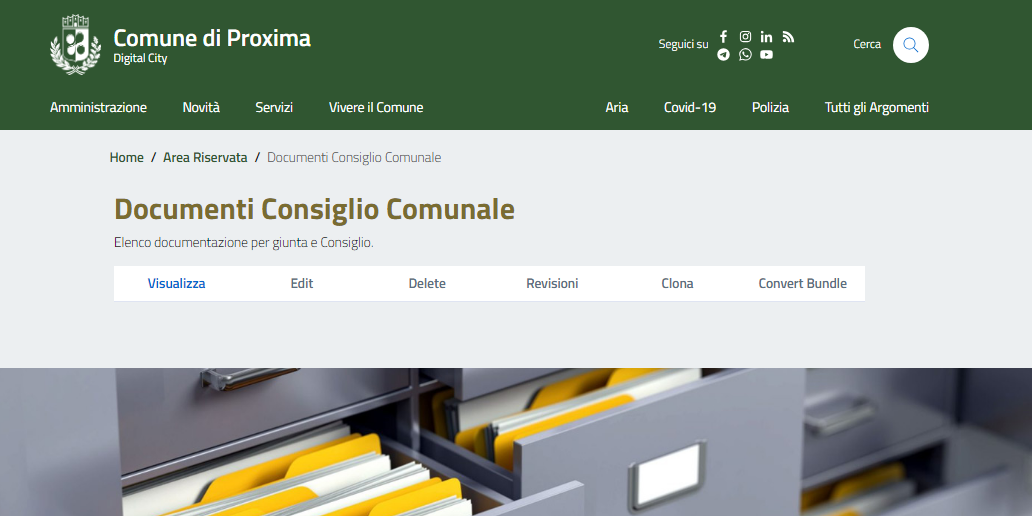1032x516 pixels.
Task: Open the Telegram channel icon
Action: tap(724, 55)
